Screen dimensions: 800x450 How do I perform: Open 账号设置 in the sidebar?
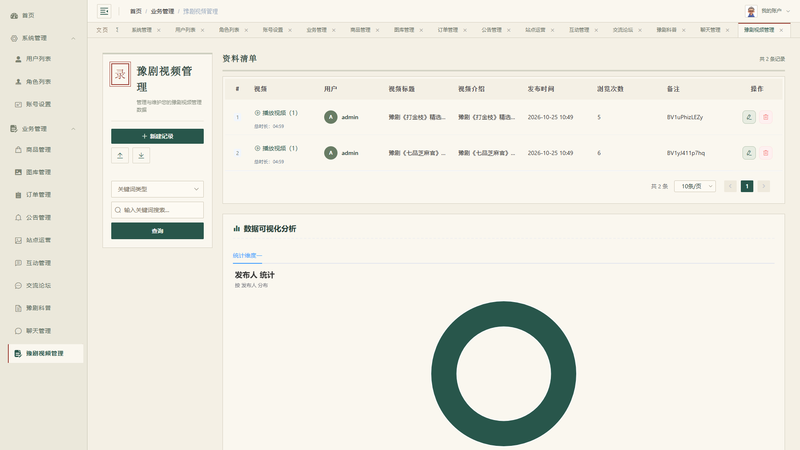pyautogui.click(x=34, y=104)
